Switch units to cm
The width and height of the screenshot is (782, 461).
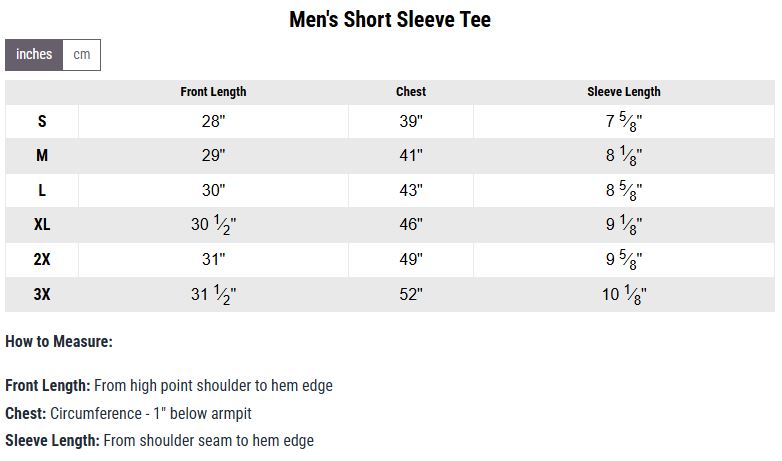click(81, 55)
